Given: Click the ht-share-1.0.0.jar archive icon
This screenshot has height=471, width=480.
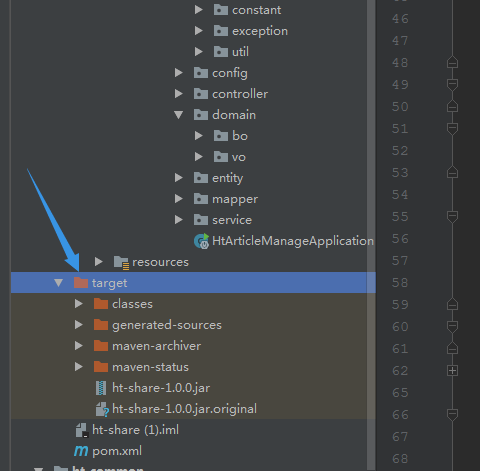Looking at the screenshot, I should [101, 388].
